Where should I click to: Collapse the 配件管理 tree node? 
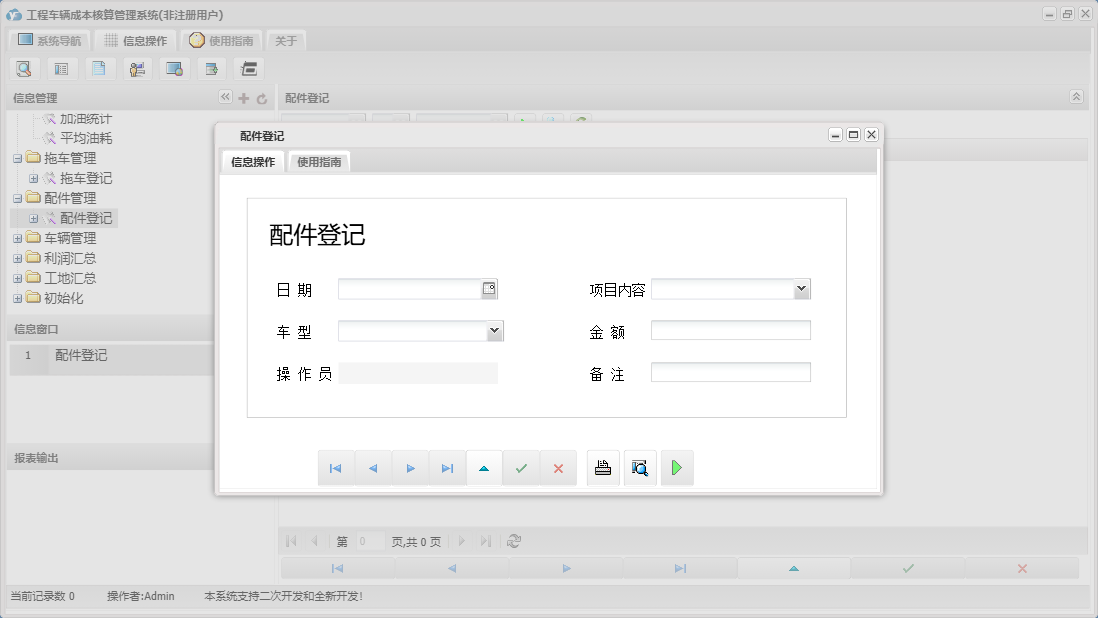17,197
